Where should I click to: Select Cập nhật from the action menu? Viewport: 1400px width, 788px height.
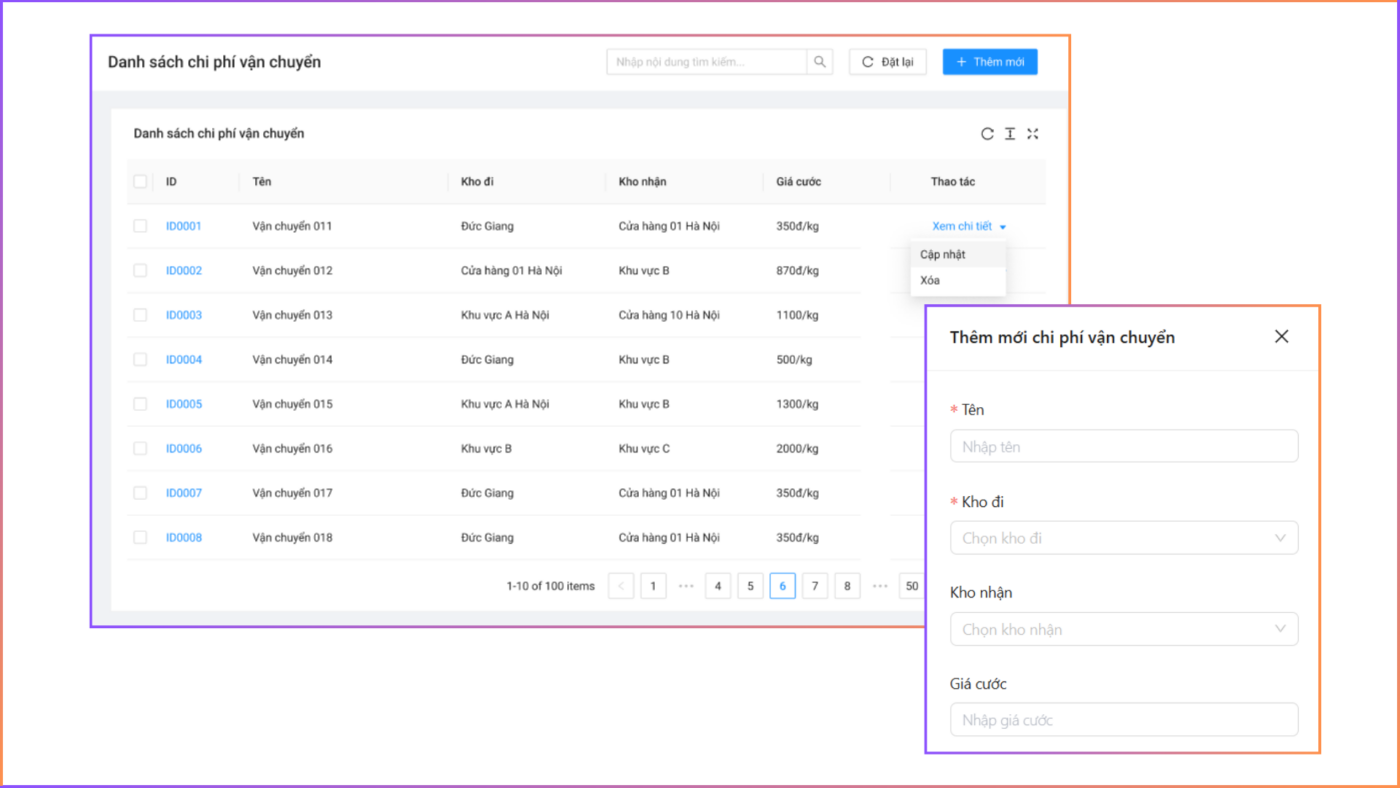pos(957,254)
